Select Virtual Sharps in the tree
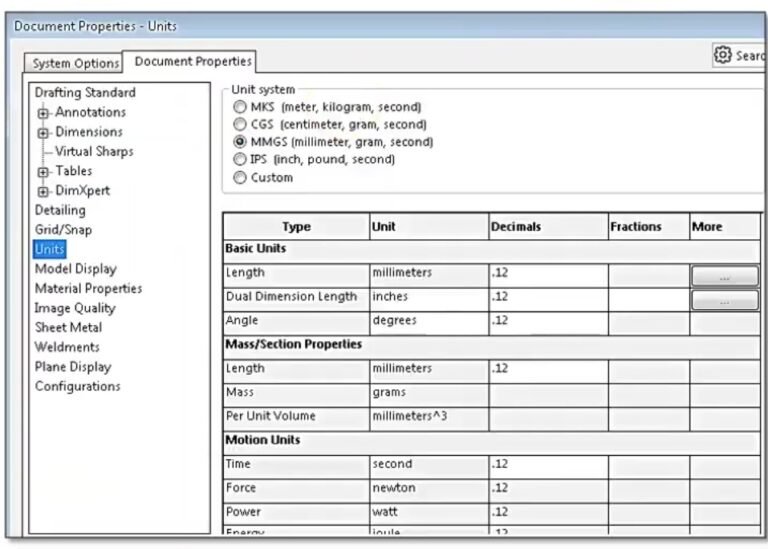This screenshot has width=768, height=549. click(94, 151)
